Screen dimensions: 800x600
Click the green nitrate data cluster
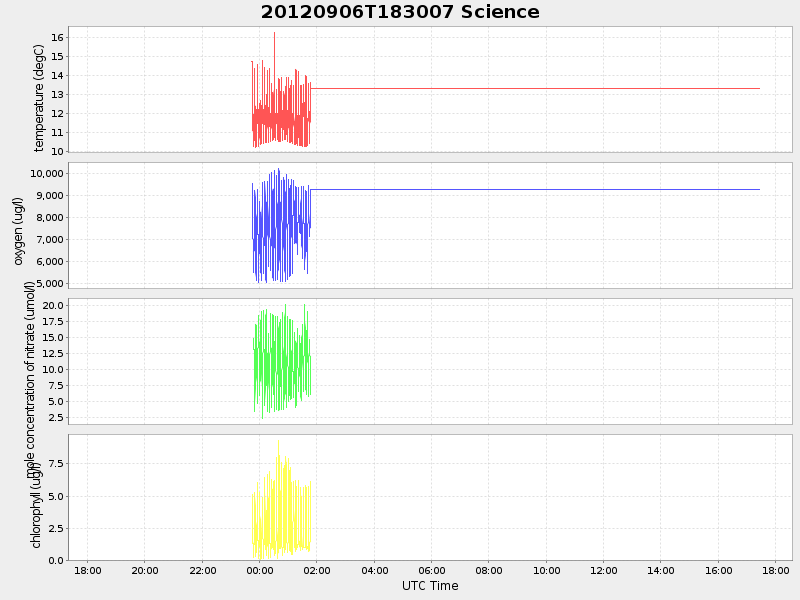click(x=282, y=361)
